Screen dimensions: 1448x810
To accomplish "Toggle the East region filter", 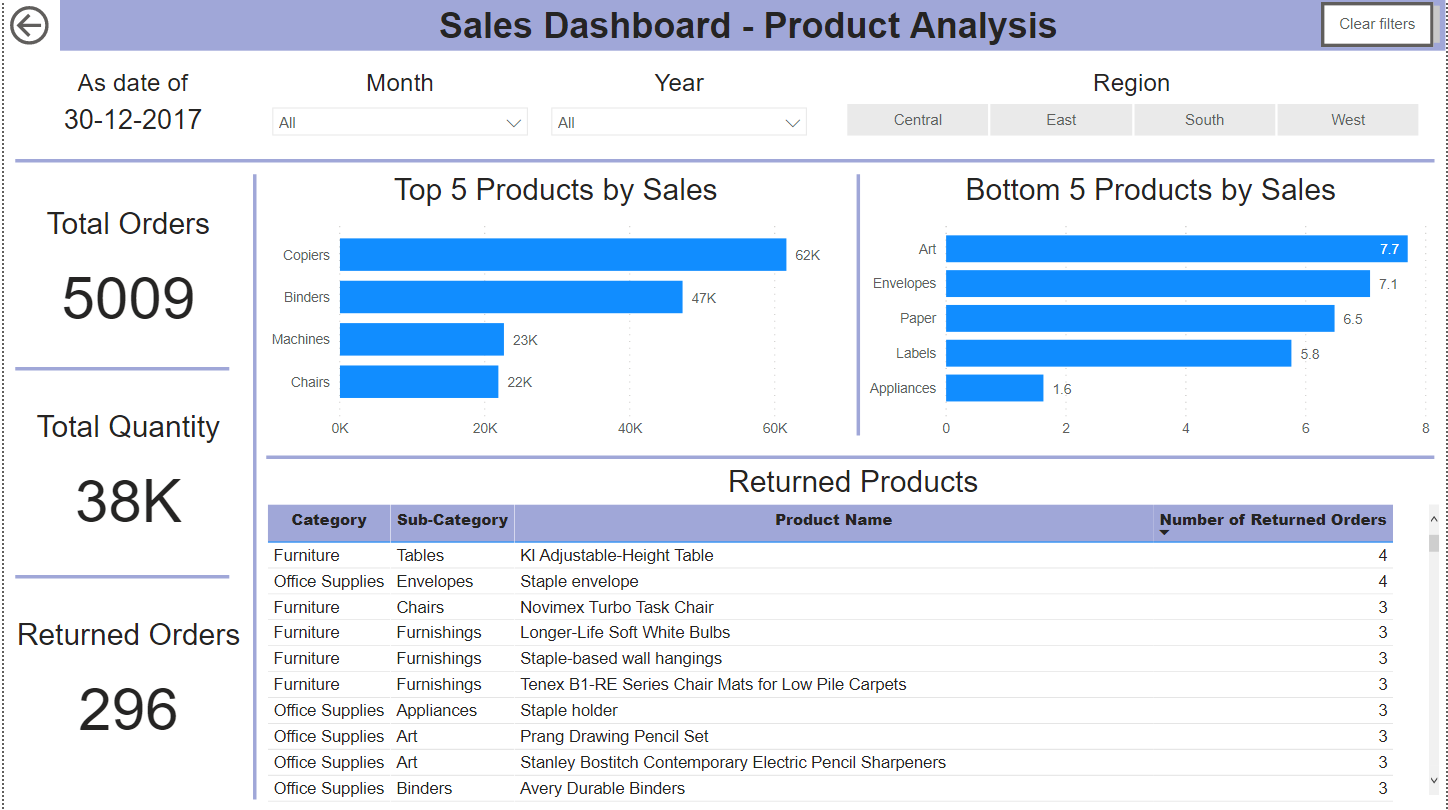I will point(1060,119).
